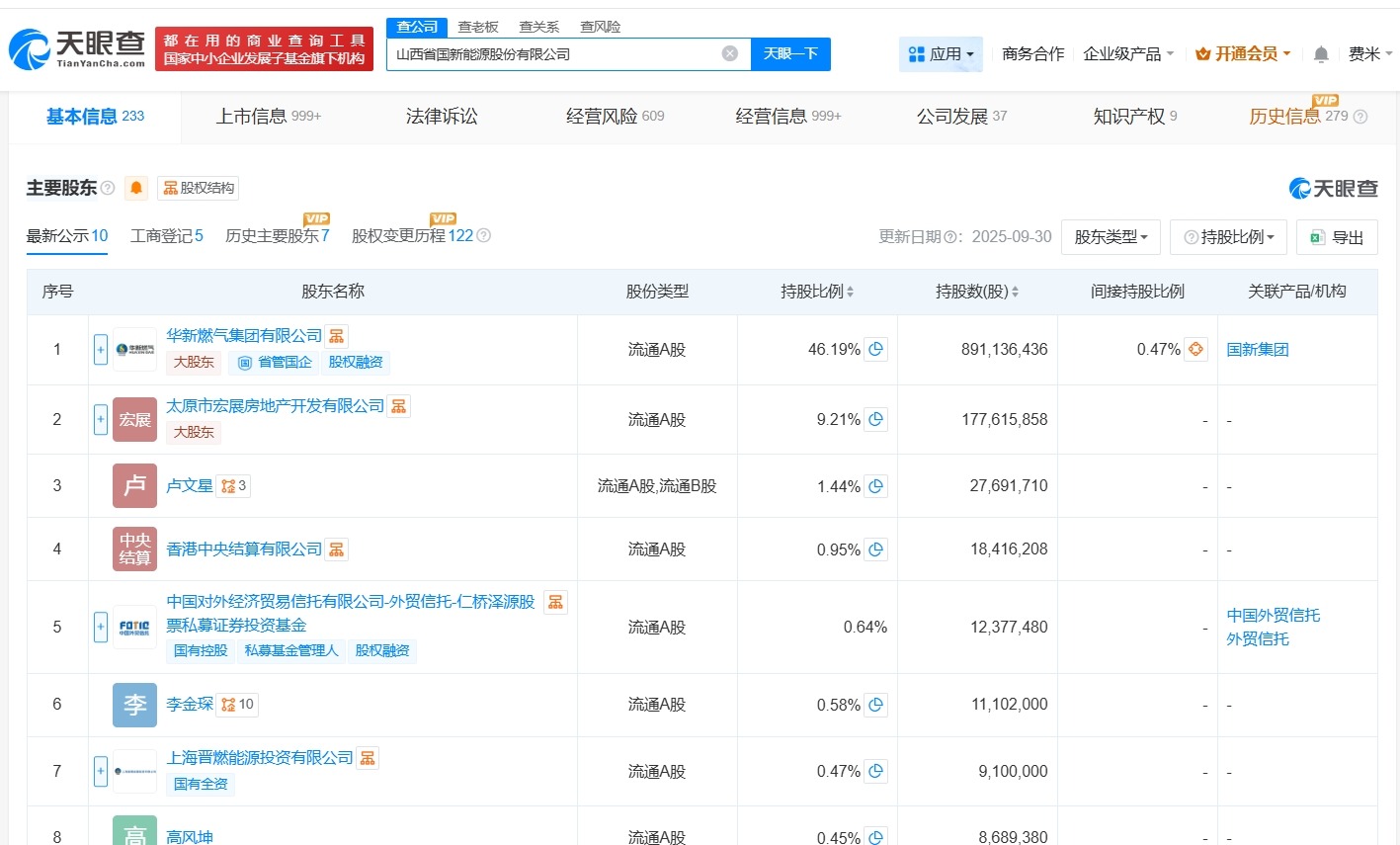This screenshot has height=845, width=1400.
Task: Click the notification bell in the top bar
Action: (1321, 53)
